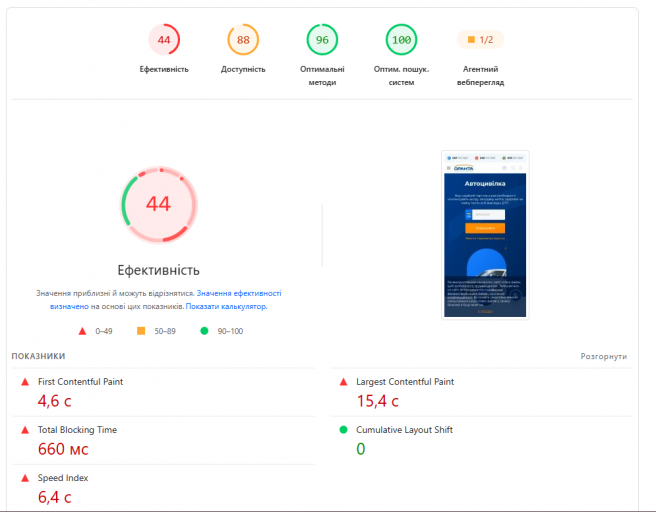The height and width of the screenshot is (512, 656).
Task: Click the 'Оптимальні методи' label
Action: coord(322,76)
